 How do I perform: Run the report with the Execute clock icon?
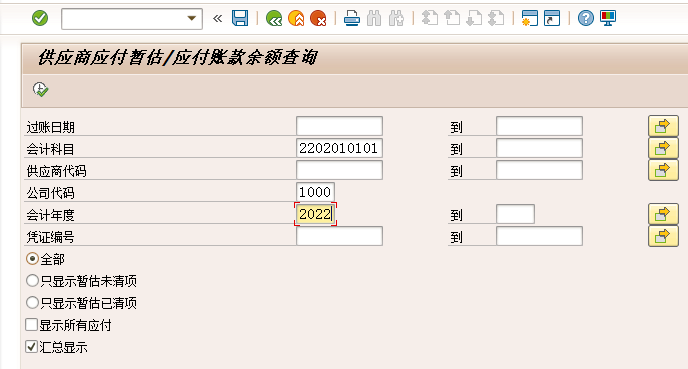click(40, 90)
